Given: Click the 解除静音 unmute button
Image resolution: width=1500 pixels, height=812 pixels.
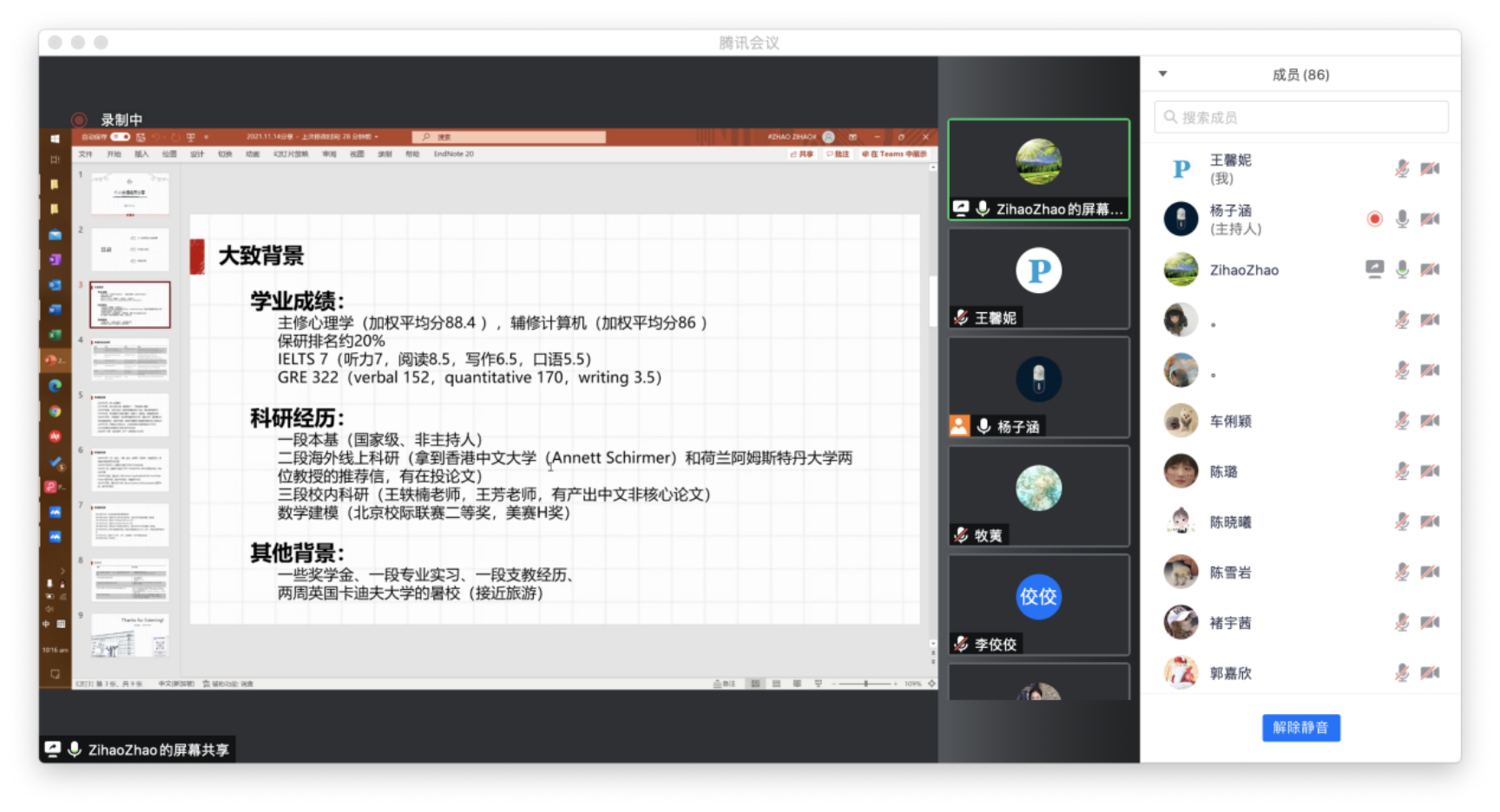Looking at the screenshot, I should coord(1300,728).
